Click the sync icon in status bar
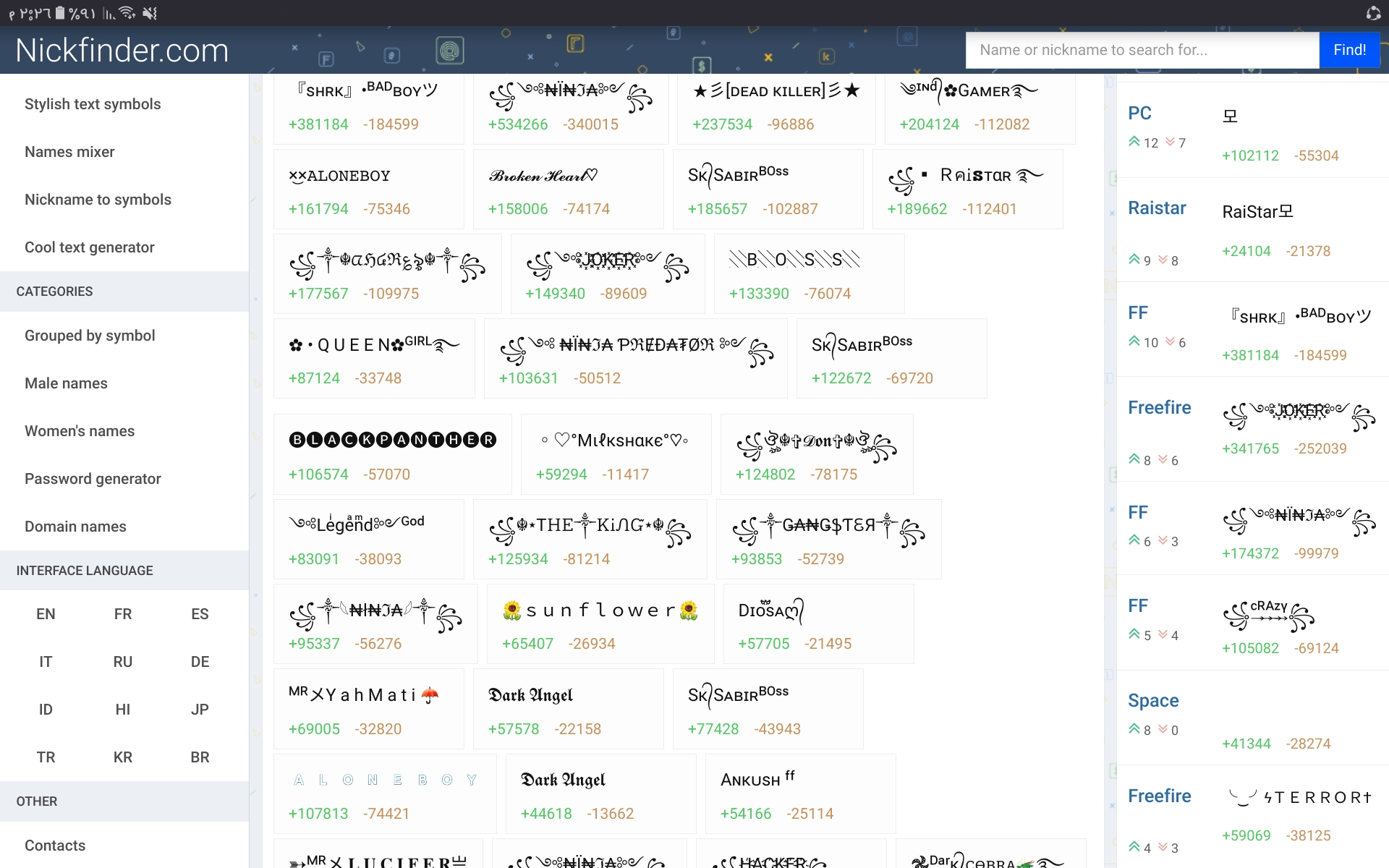The height and width of the screenshot is (868, 1389). pyautogui.click(x=1373, y=13)
